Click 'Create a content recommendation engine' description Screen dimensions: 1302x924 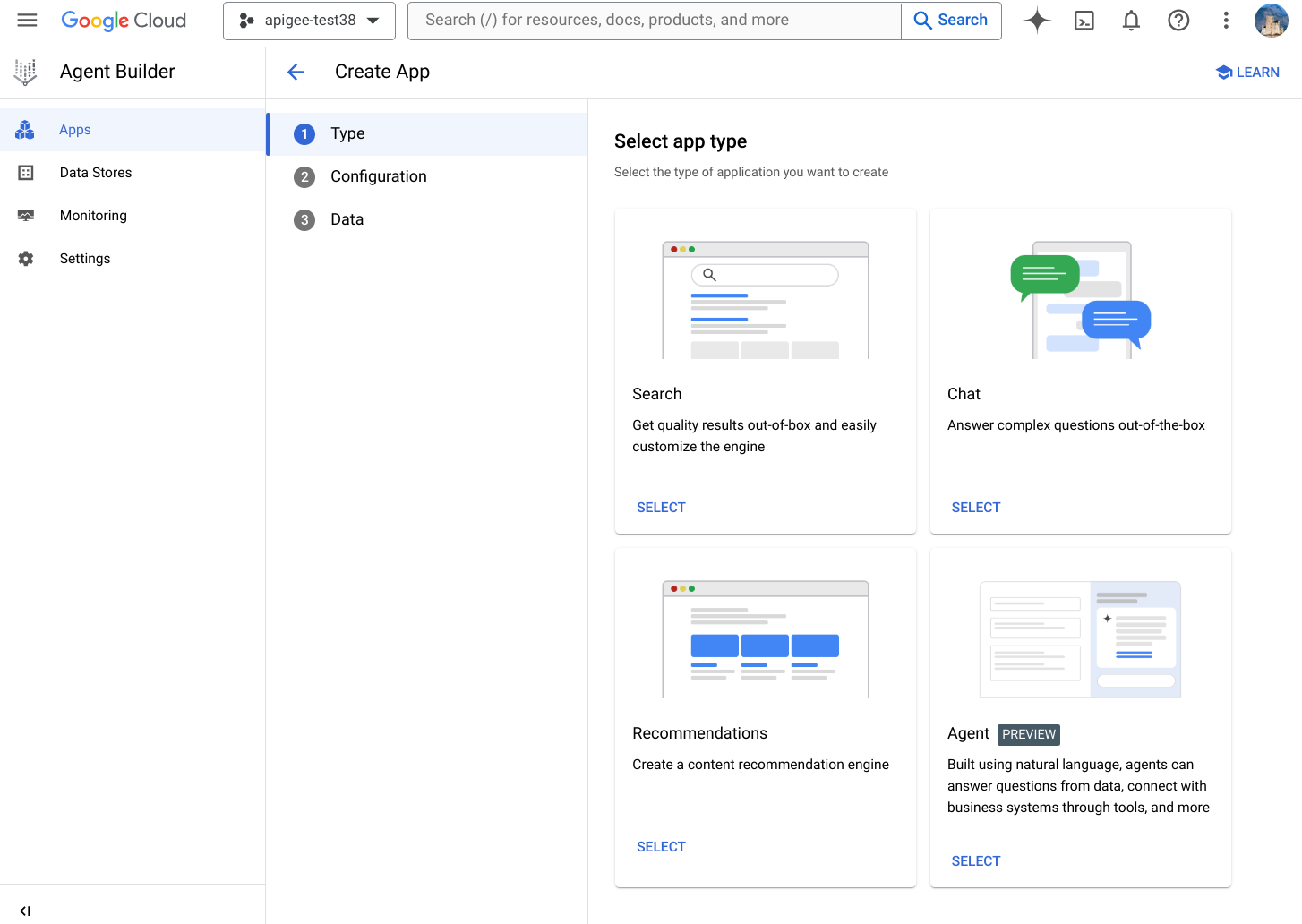[761, 765]
